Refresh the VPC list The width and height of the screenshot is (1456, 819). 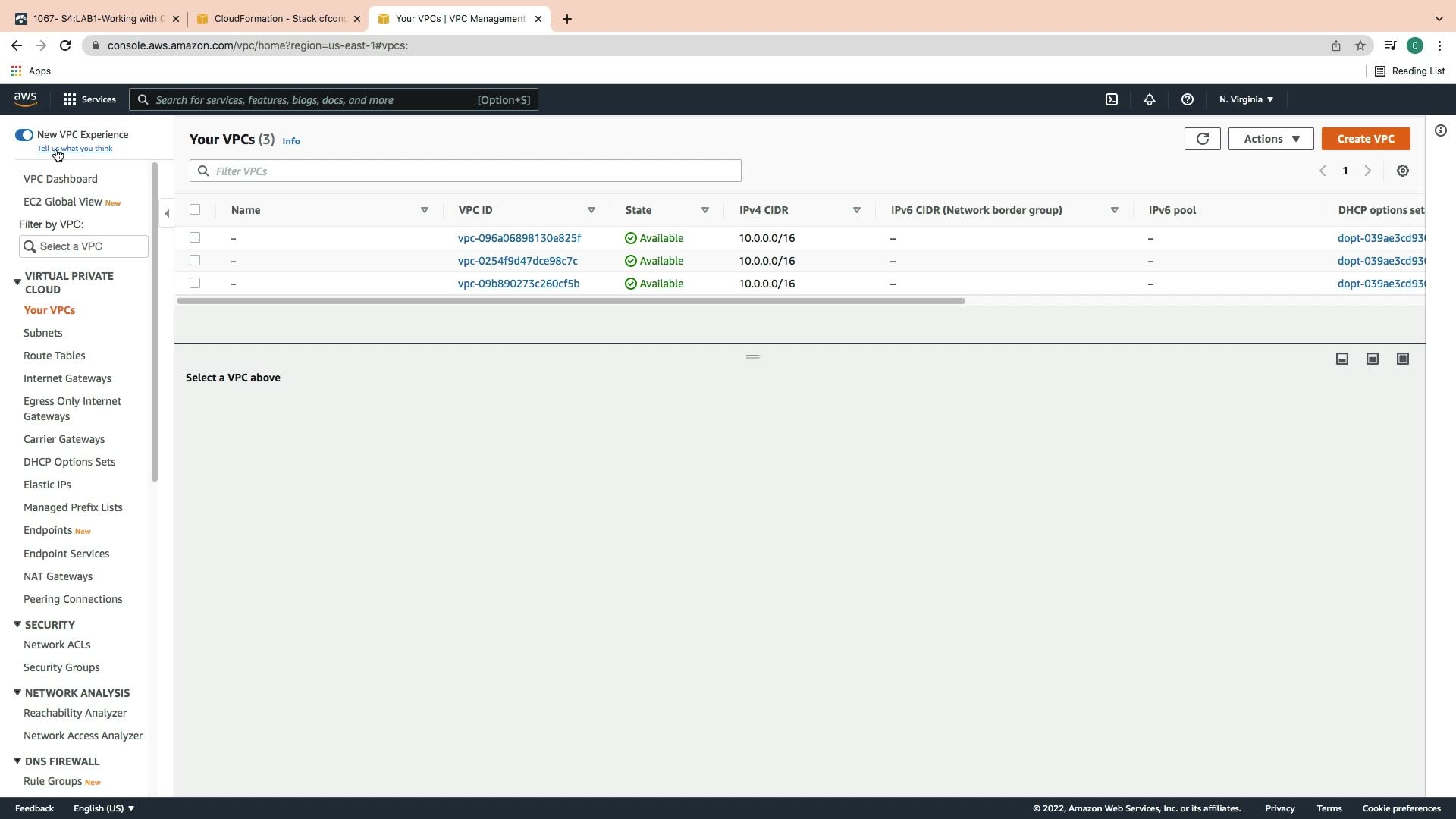1202,139
